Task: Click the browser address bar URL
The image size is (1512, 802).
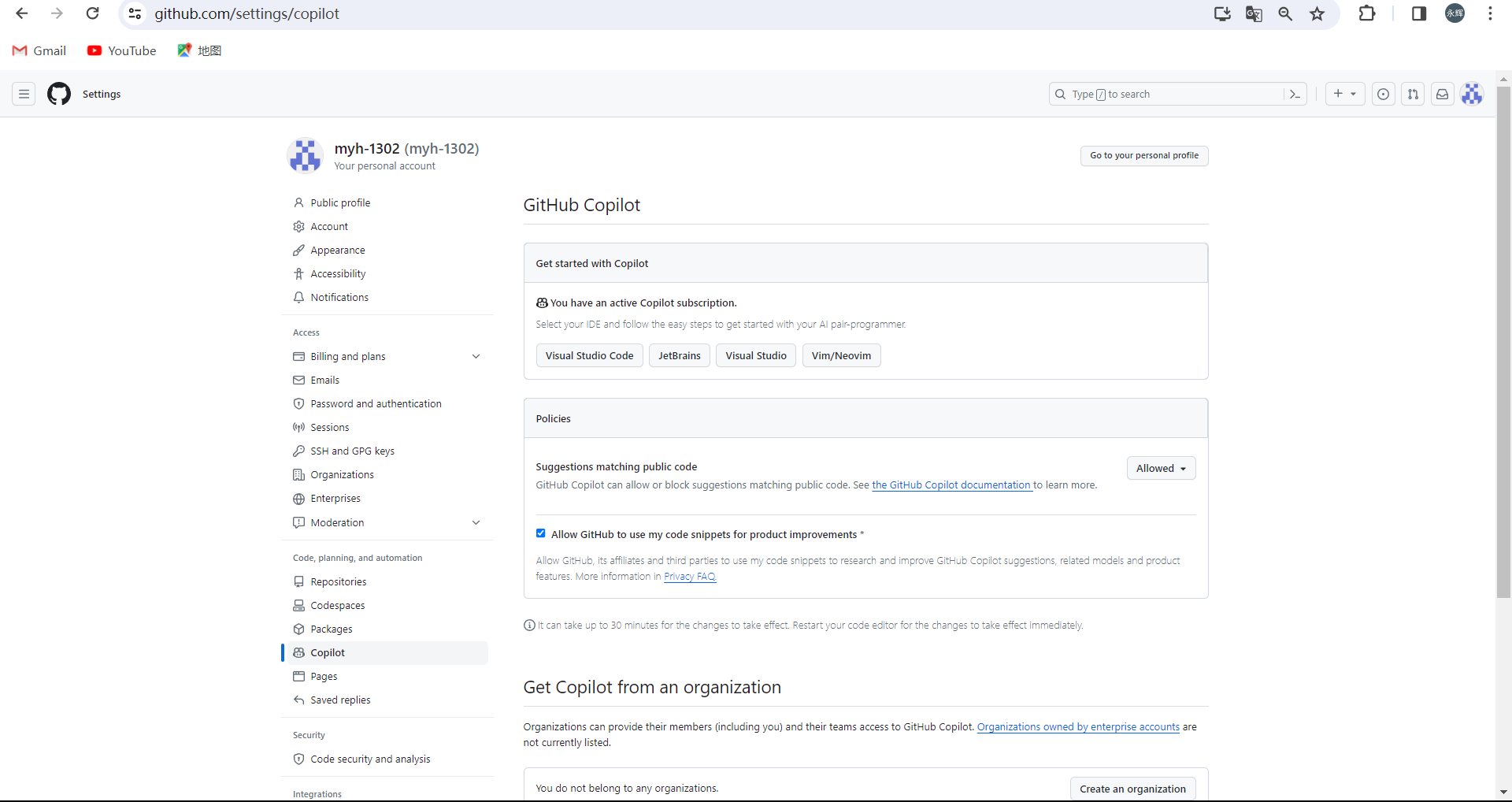Action: tap(246, 13)
